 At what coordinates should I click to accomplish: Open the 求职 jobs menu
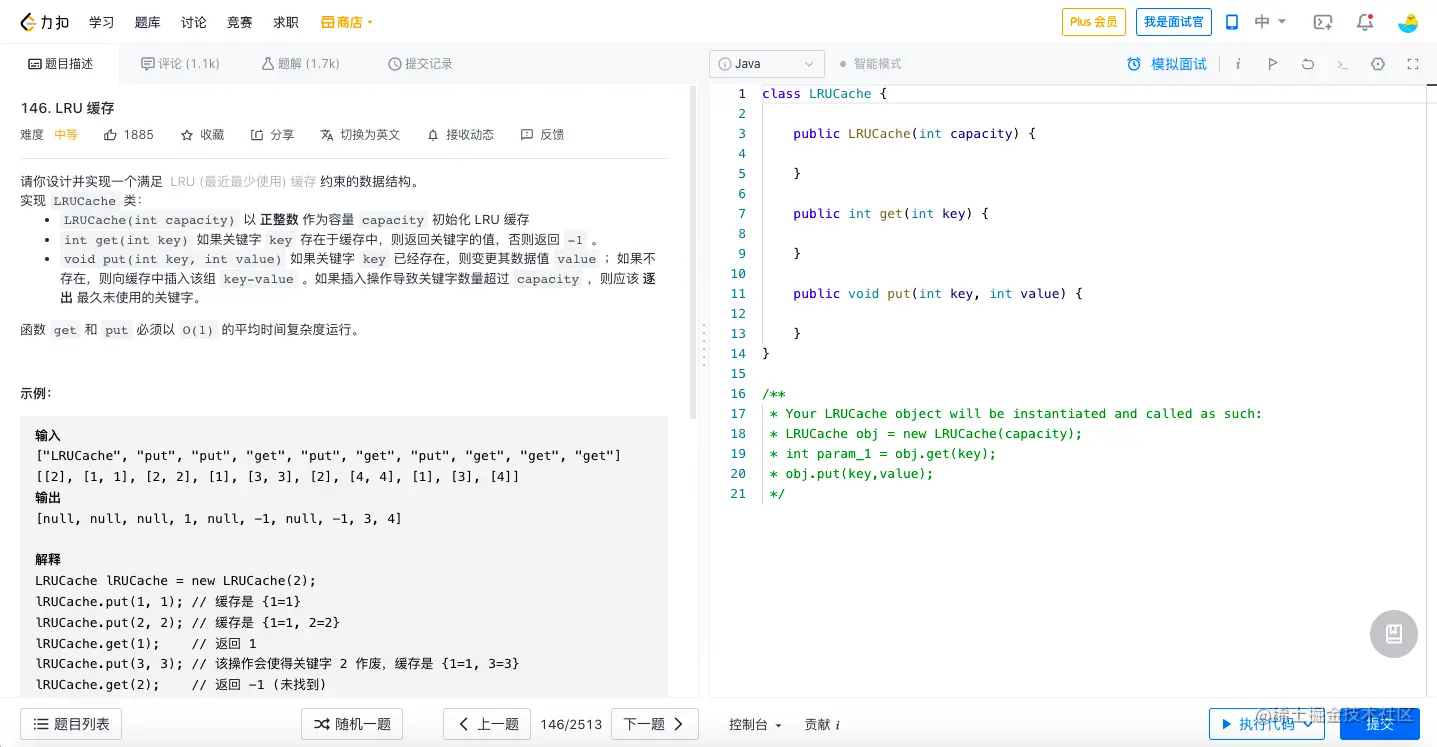tap(286, 22)
